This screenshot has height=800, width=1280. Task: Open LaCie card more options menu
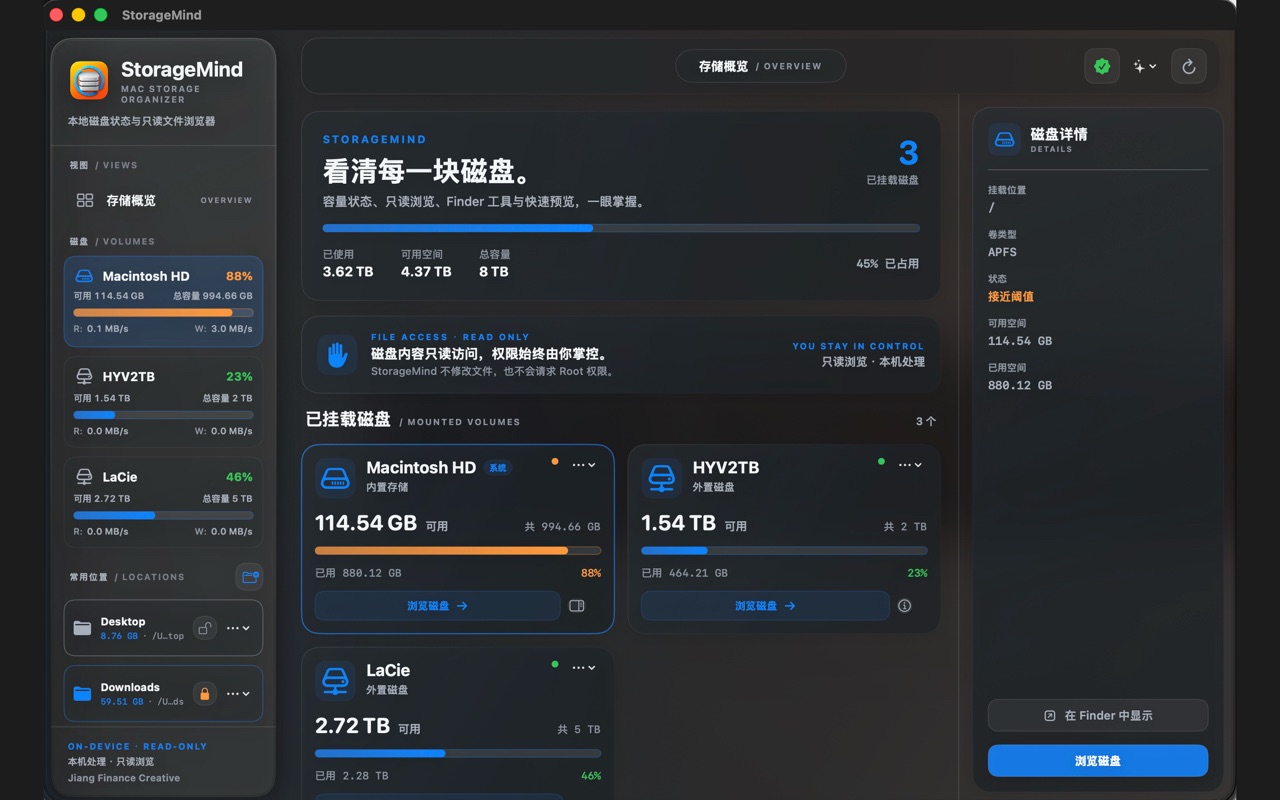(584, 667)
